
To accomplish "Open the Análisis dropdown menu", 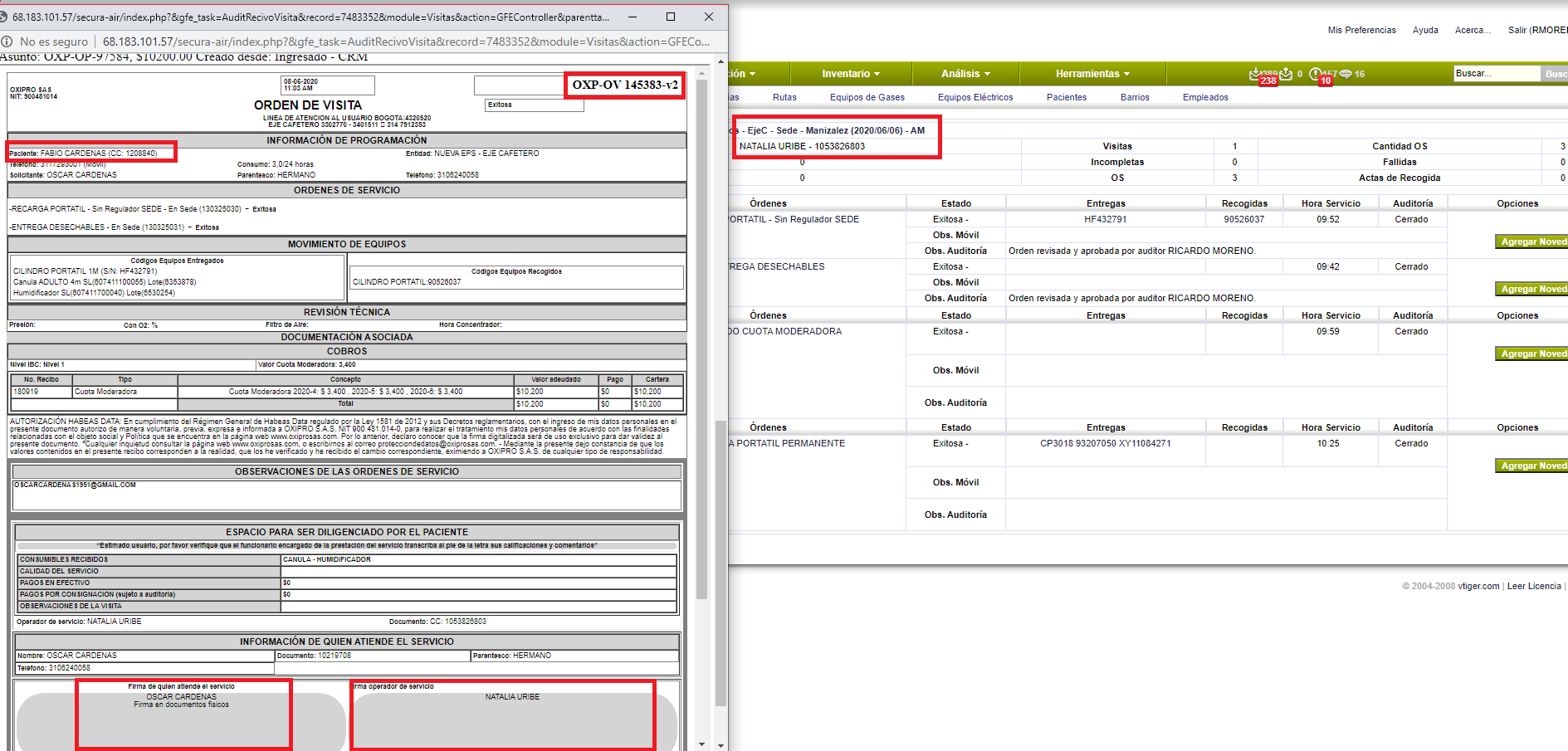I will pos(965,74).
